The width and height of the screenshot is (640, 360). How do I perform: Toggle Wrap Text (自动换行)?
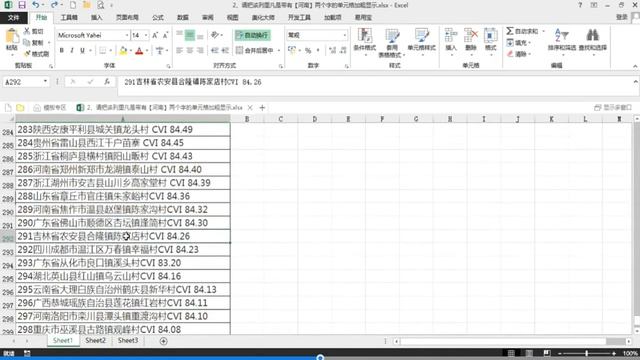[253, 36]
